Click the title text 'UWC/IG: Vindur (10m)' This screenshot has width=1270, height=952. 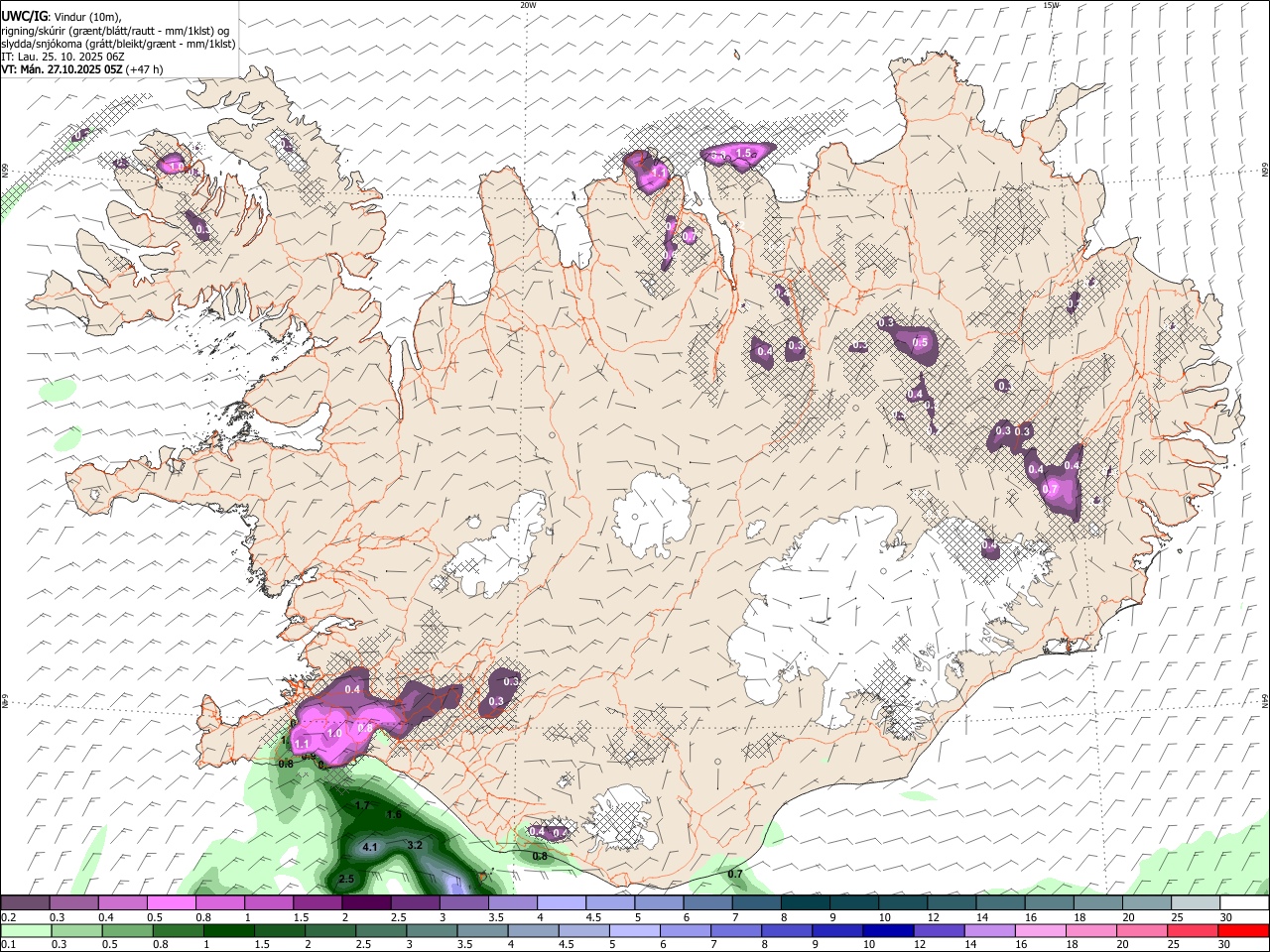click(x=61, y=15)
